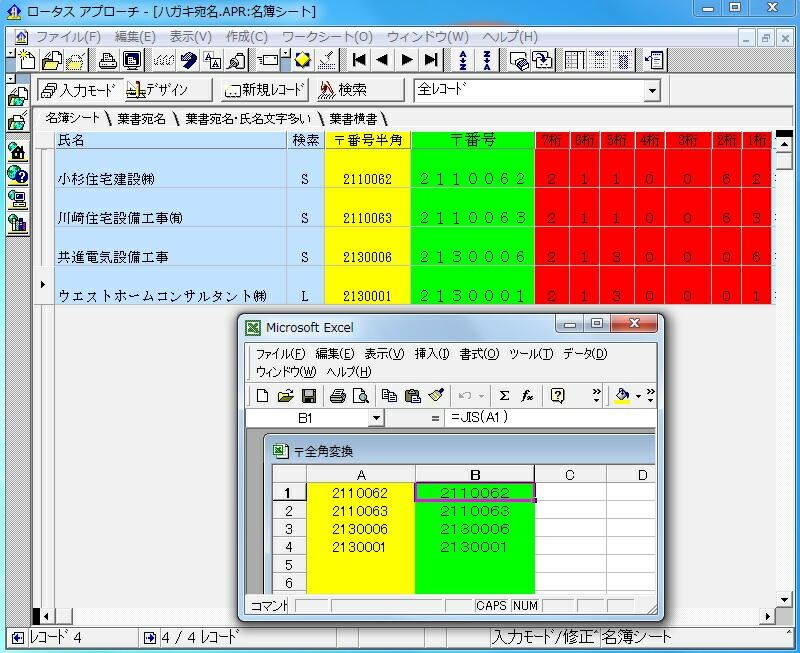Click the Excel formula bar showing =JIS(A1)
Screen dimensions: 800x653
click(x=549, y=418)
